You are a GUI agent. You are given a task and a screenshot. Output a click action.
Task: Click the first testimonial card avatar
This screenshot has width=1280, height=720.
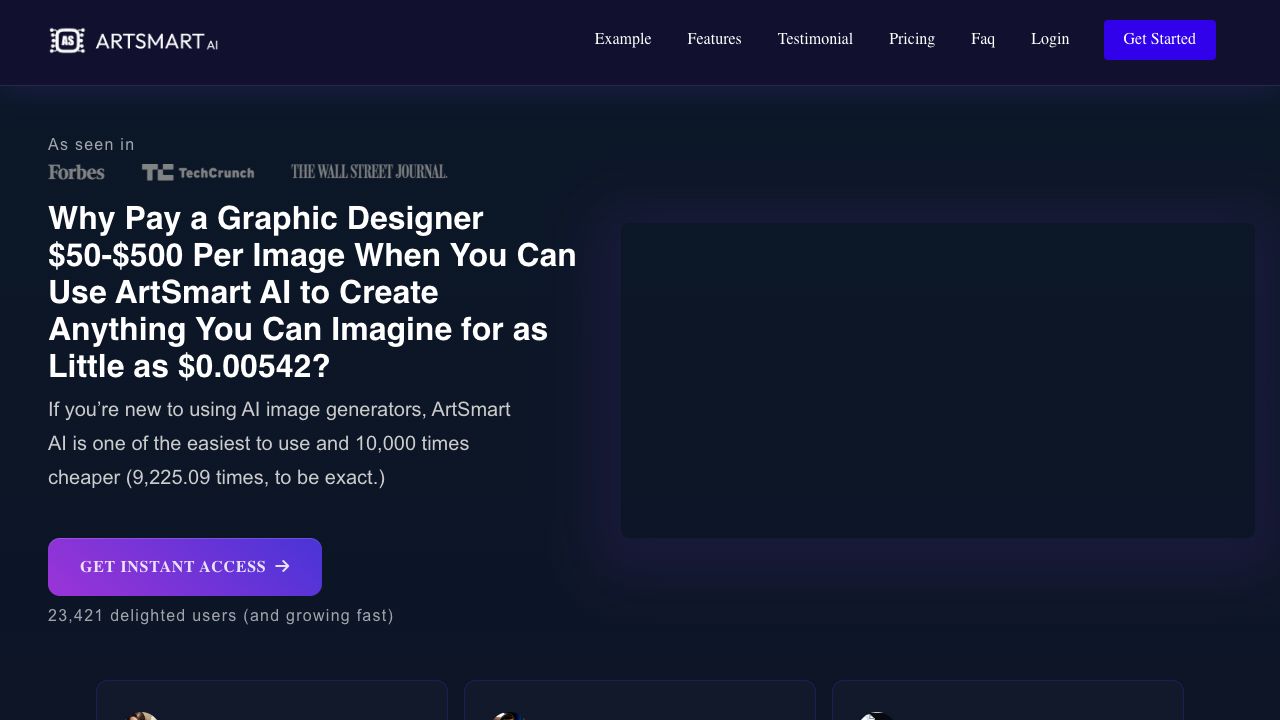141,715
